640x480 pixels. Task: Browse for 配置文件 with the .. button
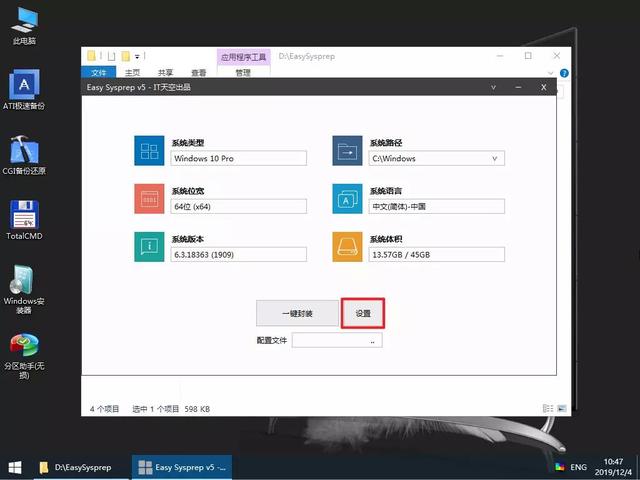pyautogui.click(x=372, y=341)
